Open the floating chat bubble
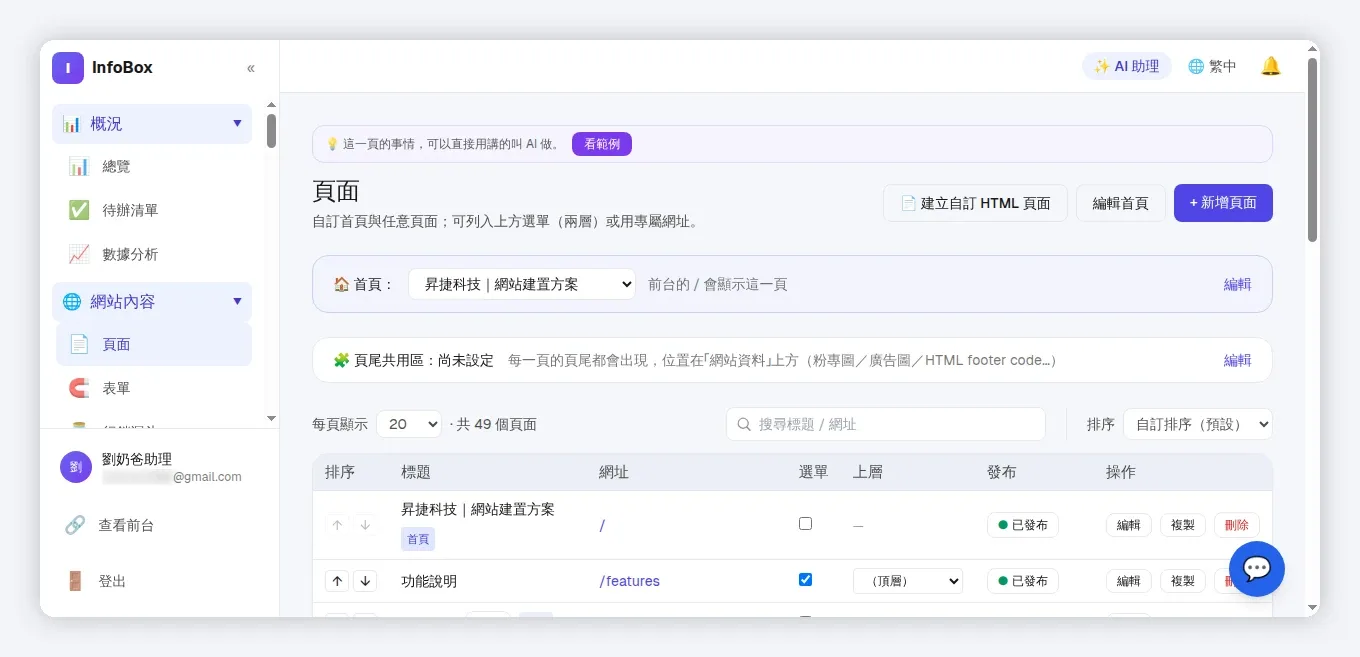Screen dimensions: 1360x657 pyautogui.click(x=1257, y=569)
